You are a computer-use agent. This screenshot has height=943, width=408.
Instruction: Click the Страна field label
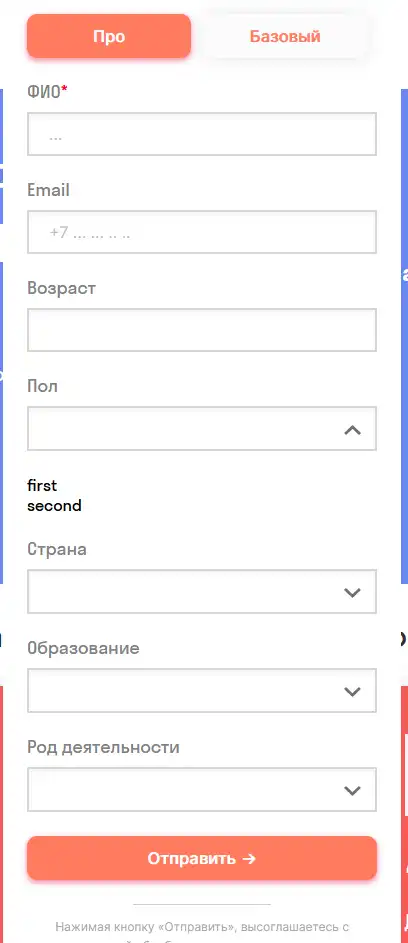point(57,549)
